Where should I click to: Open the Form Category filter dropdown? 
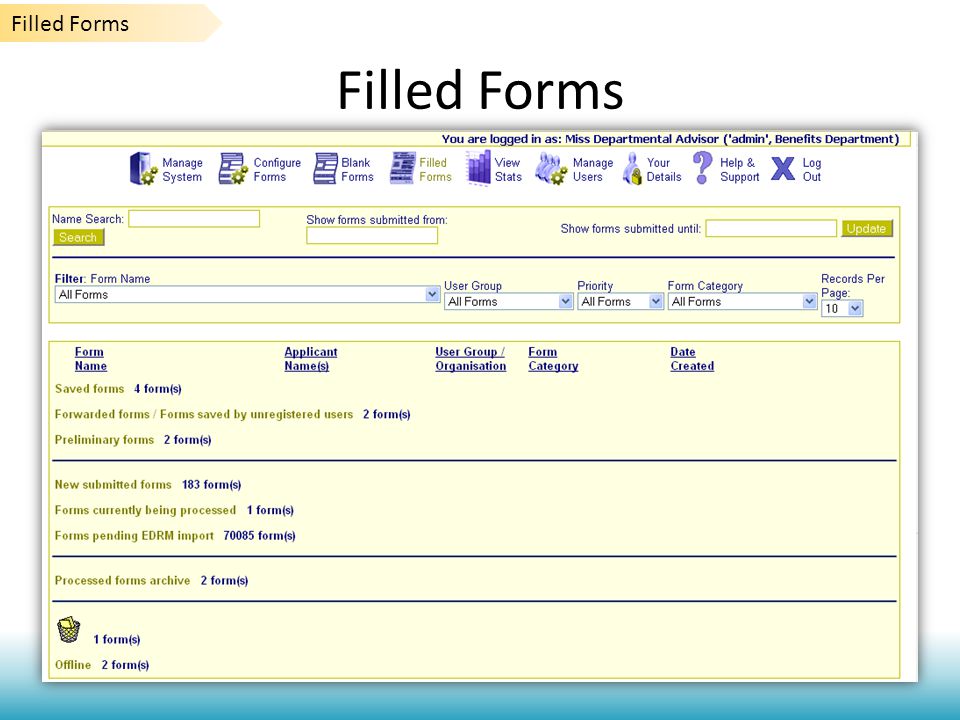742,301
